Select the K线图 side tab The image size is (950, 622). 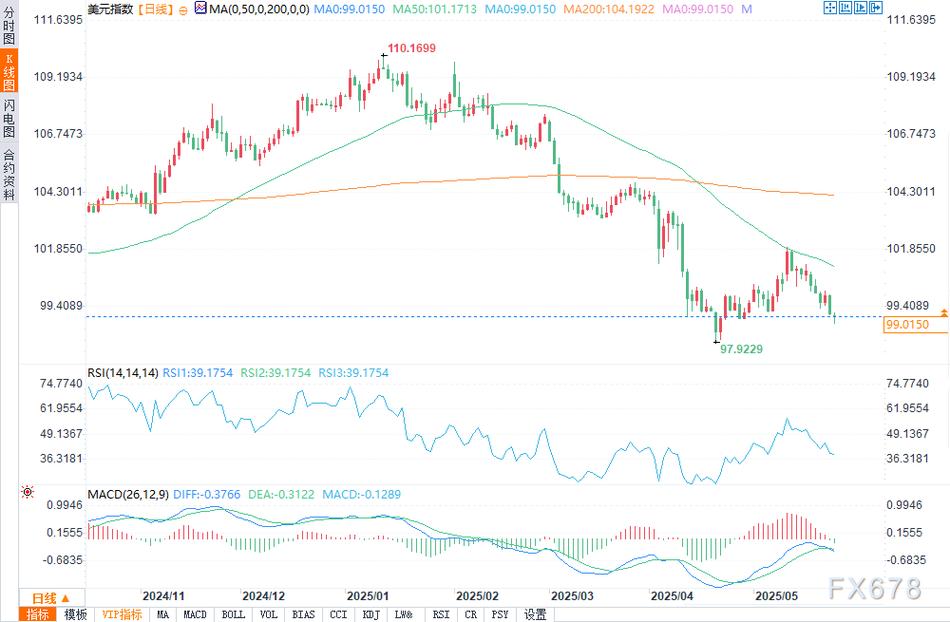tap(9, 76)
